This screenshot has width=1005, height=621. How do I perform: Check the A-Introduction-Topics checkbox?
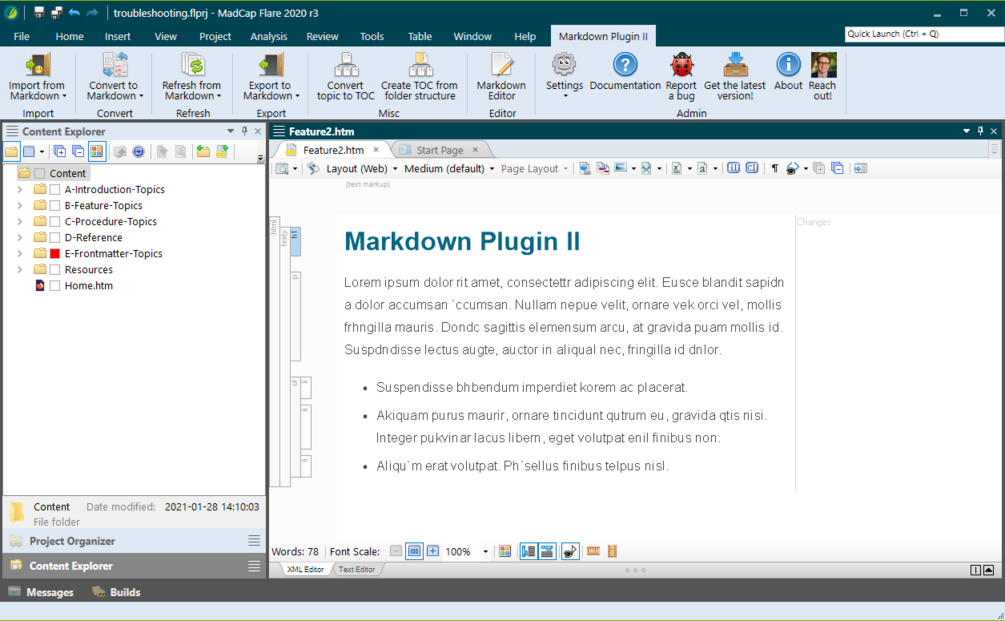55,190
